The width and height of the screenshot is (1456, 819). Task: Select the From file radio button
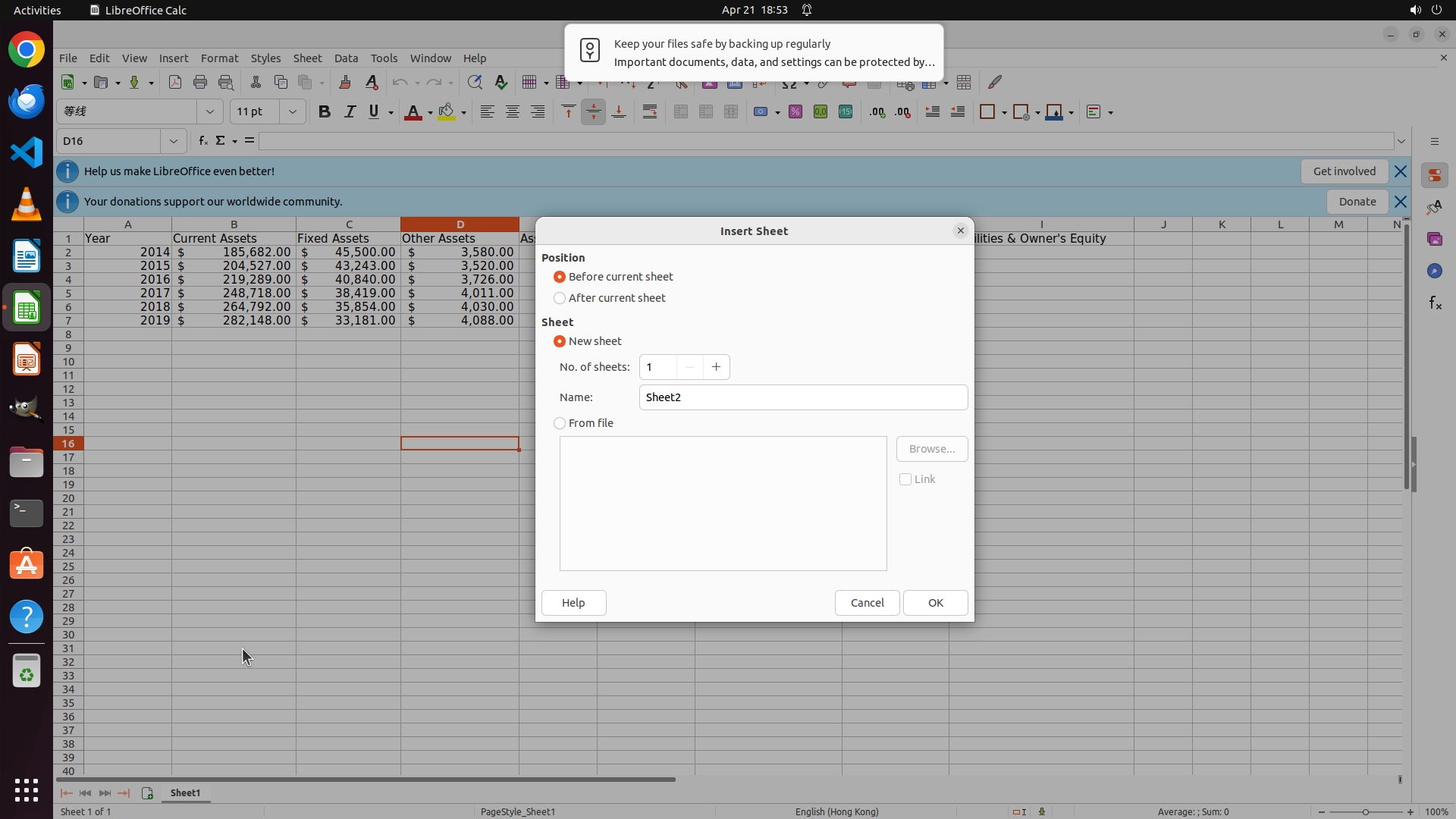[x=560, y=423]
